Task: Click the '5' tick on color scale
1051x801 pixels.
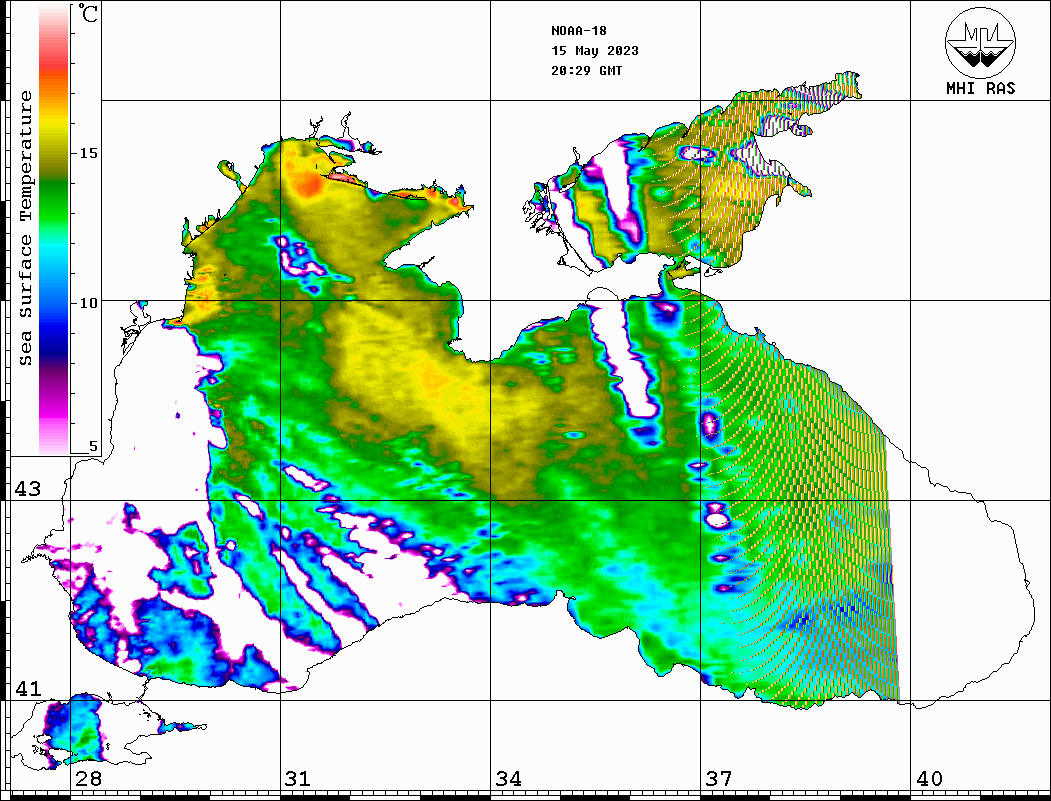Action: [x=93, y=446]
